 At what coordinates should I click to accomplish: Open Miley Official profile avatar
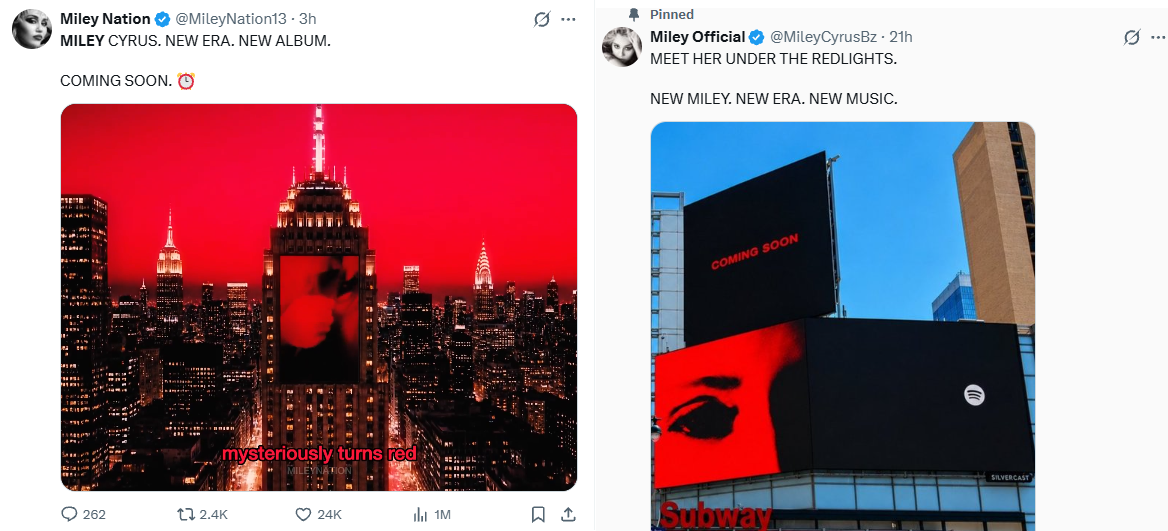(622, 47)
